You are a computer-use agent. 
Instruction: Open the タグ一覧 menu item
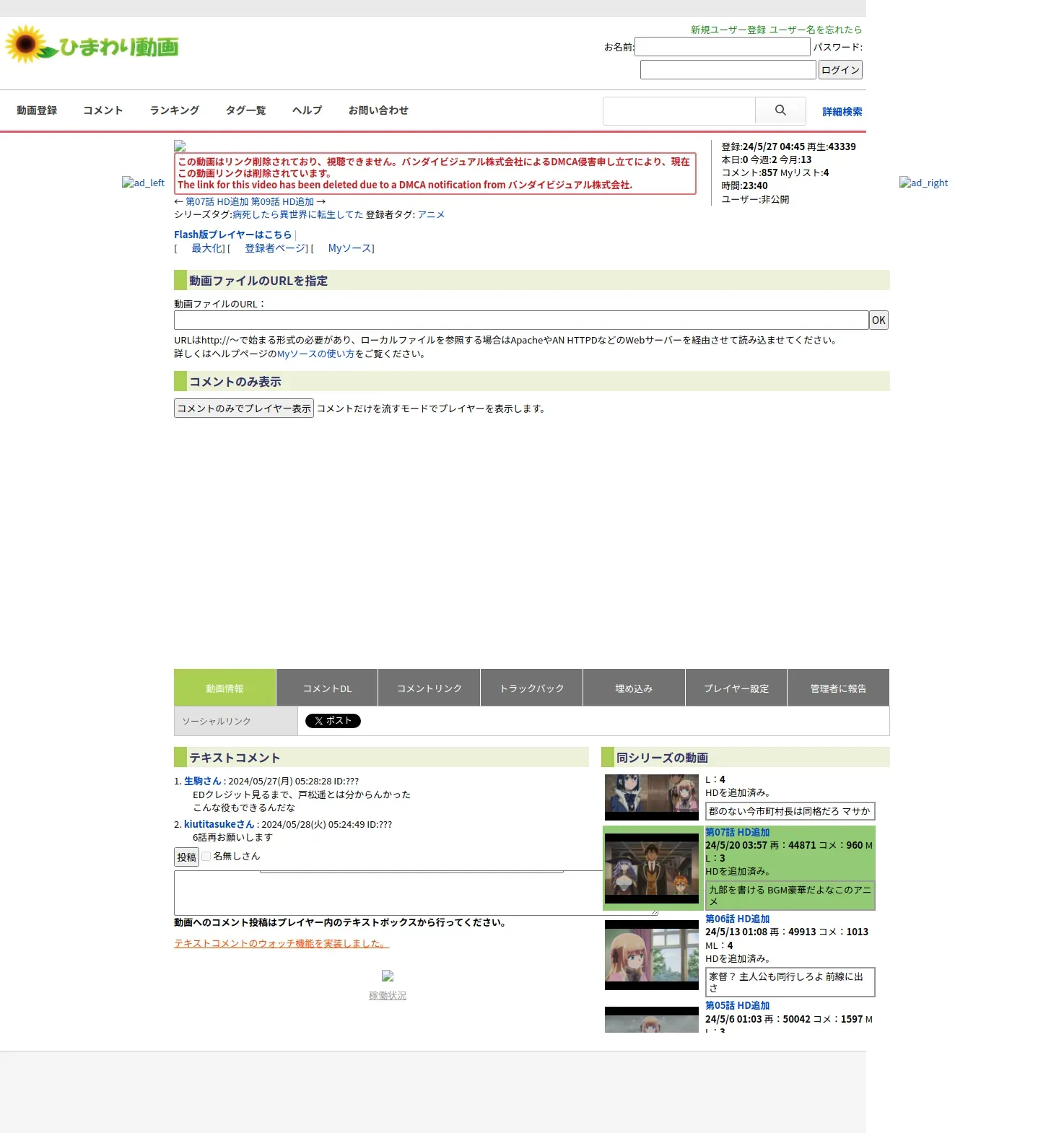pos(246,110)
